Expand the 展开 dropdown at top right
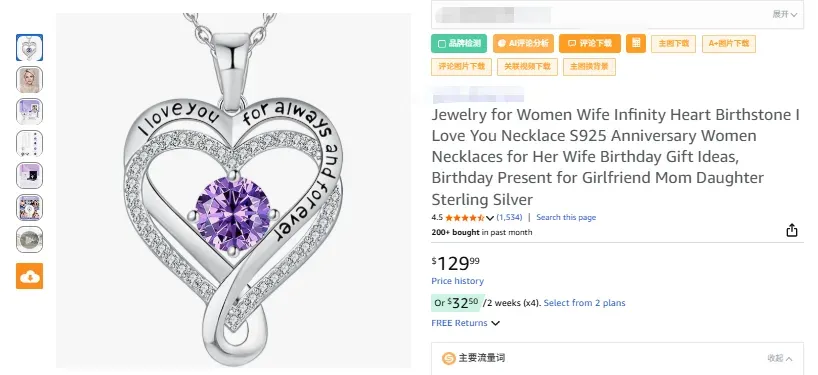Image resolution: width=818 pixels, height=375 pixels. click(x=785, y=15)
